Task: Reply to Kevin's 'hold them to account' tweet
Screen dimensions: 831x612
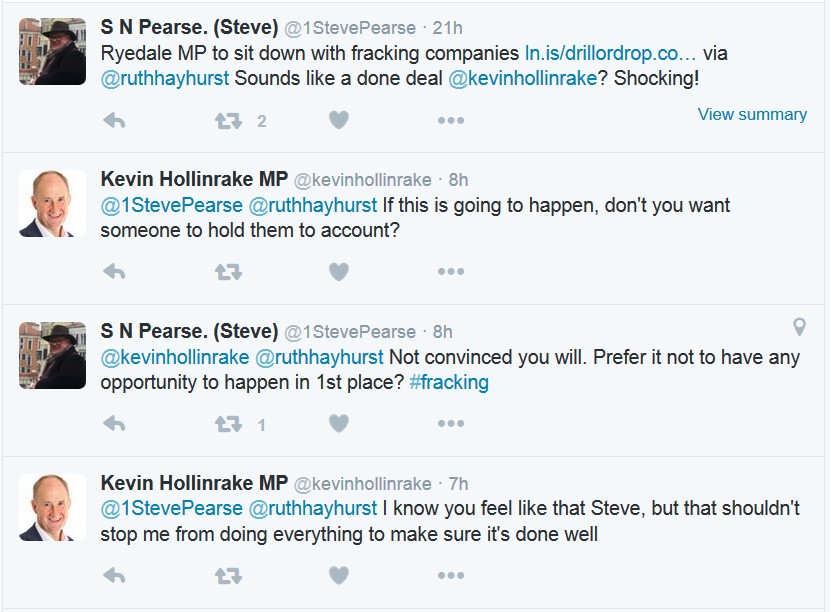Action: click(114, 272)
